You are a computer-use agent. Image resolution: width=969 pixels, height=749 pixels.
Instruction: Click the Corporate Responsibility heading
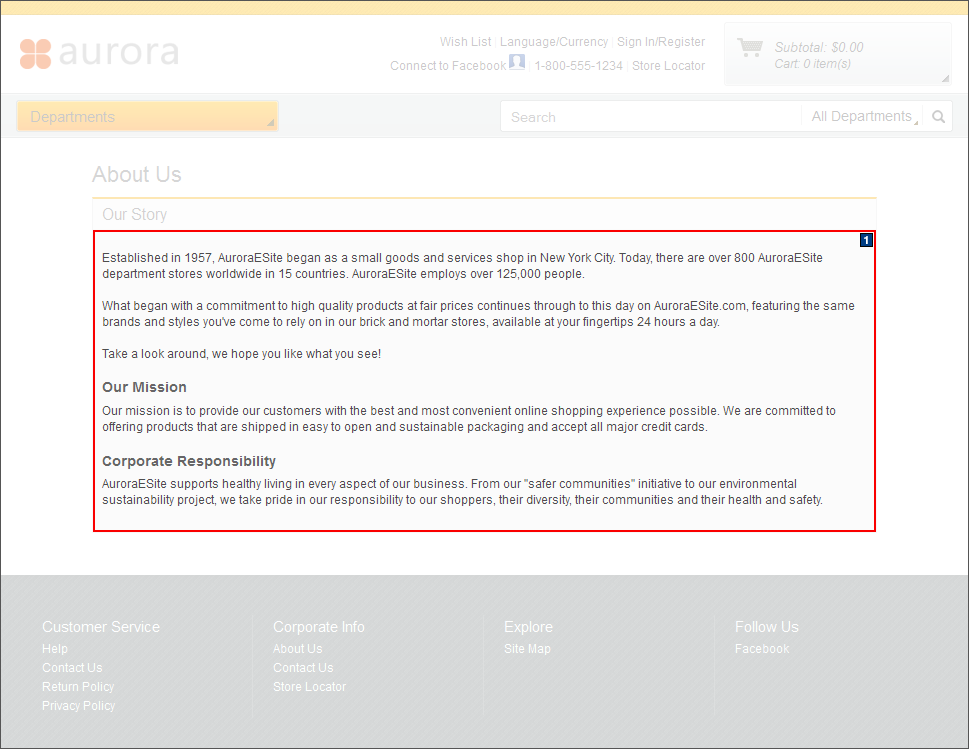coord(188,461)
